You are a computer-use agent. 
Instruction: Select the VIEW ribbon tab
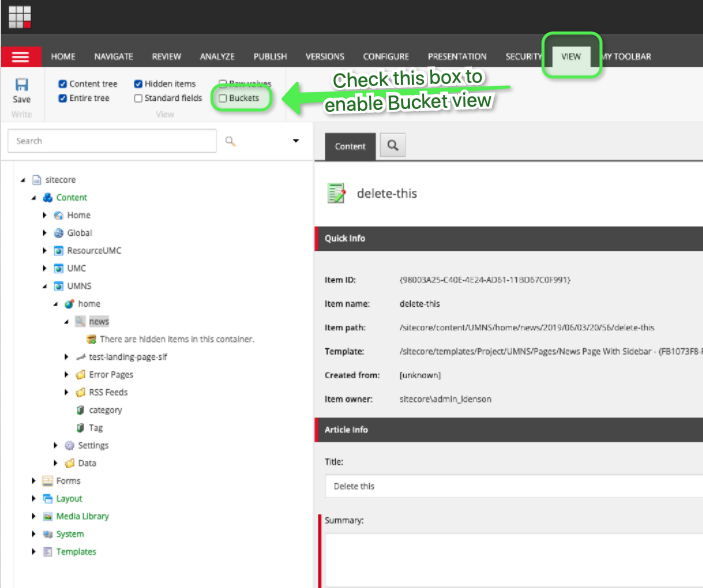point(571,57)
